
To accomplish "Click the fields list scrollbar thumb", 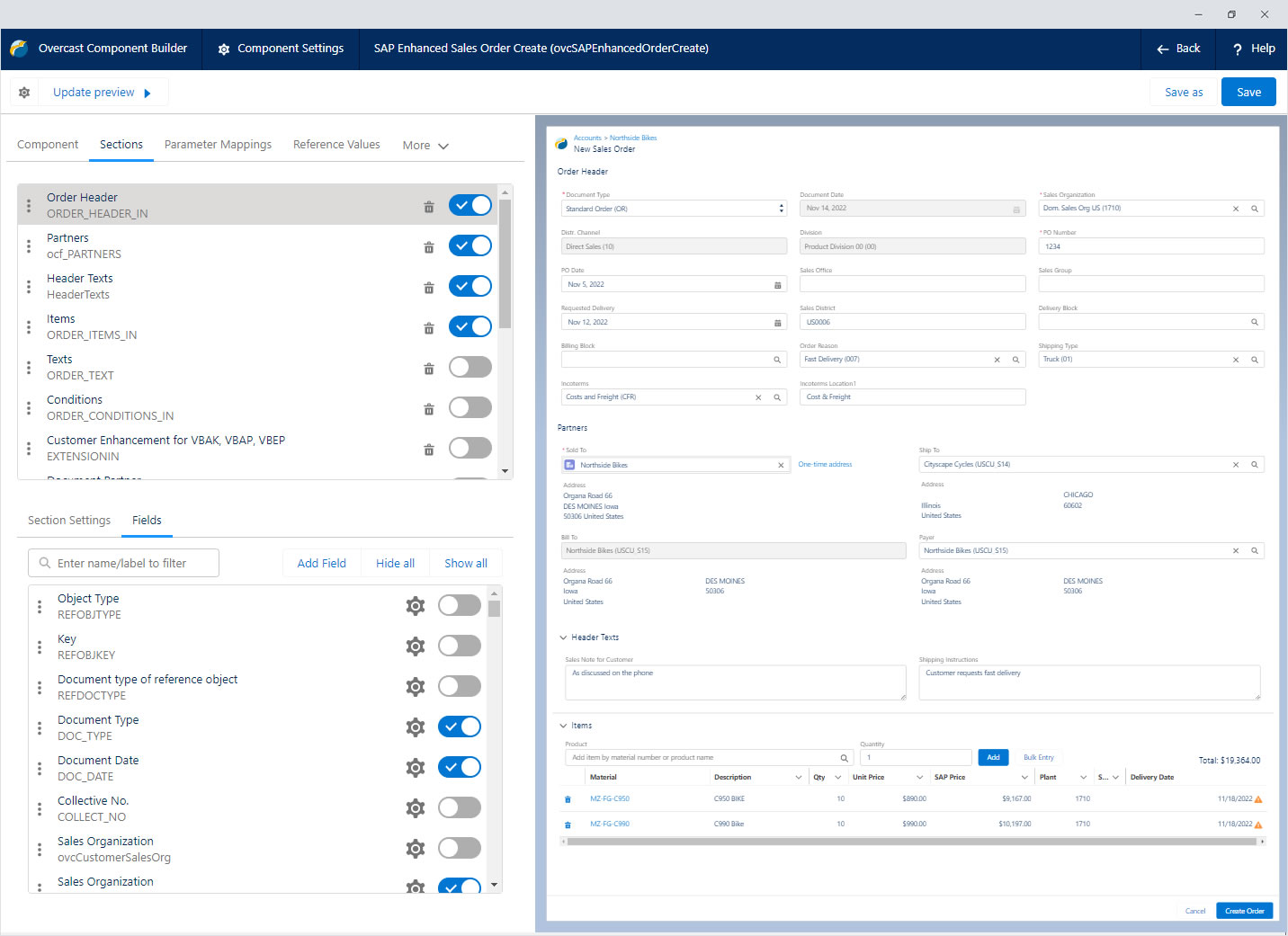I will tap(494, 609).
